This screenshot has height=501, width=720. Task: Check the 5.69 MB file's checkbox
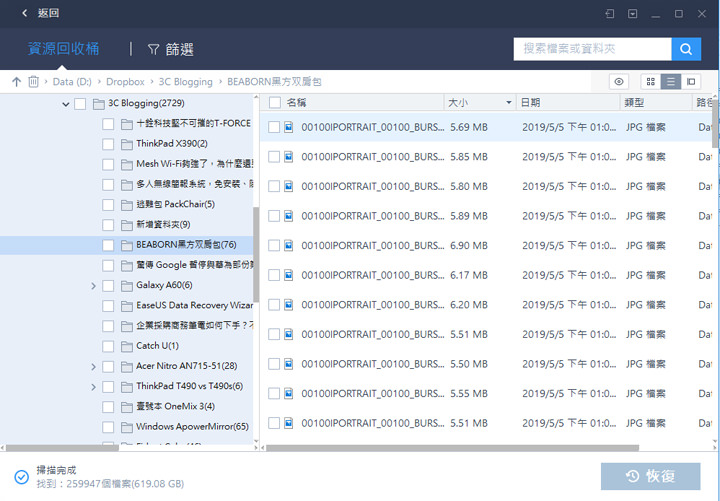pyautogui.click(x=274, y=128)
